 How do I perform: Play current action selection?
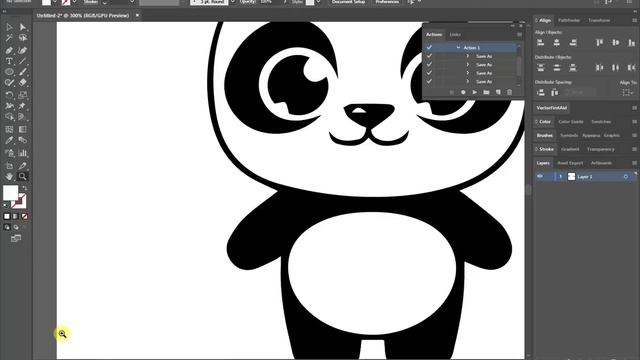[475, 93]
